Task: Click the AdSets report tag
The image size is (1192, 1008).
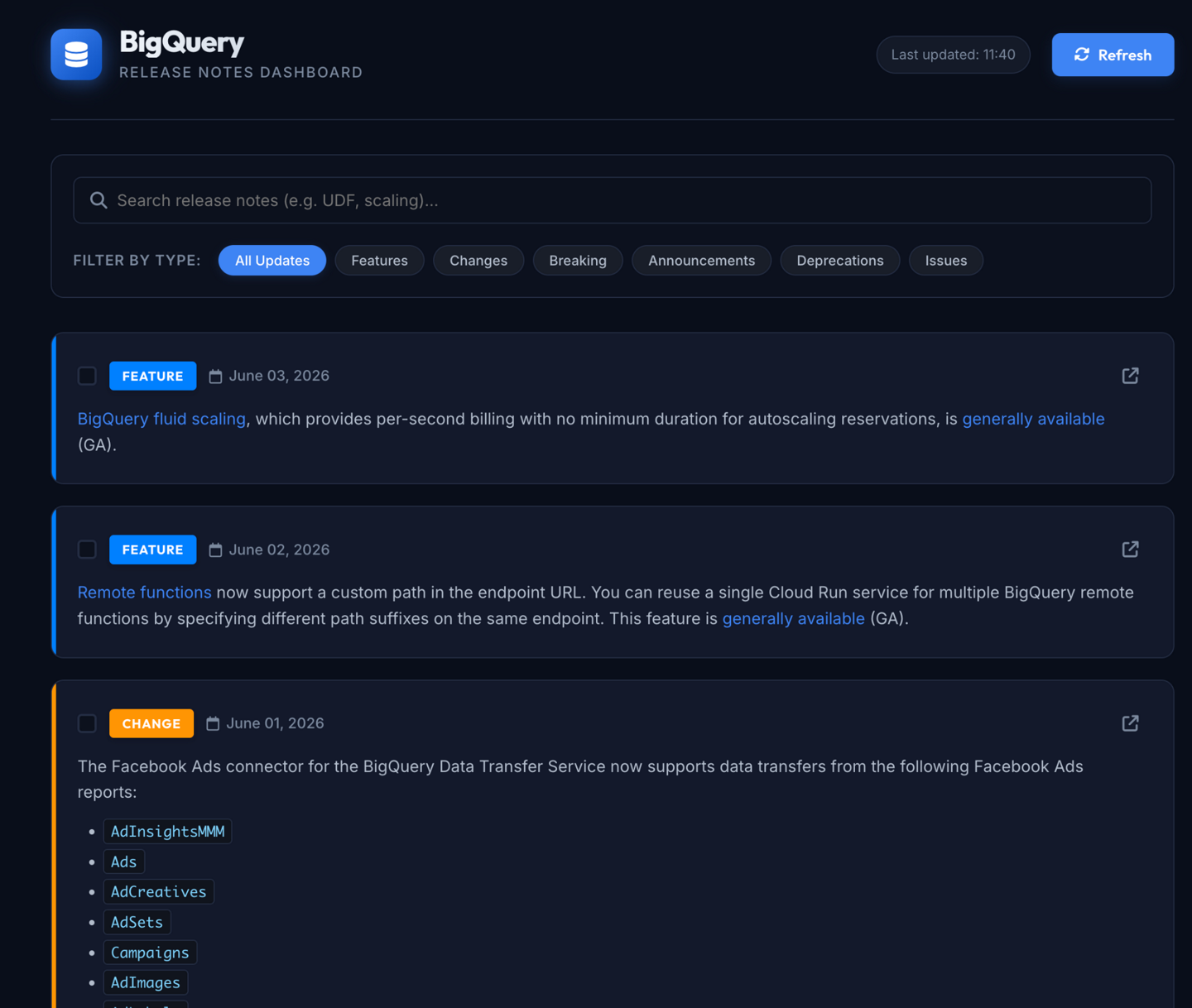Action: [137, 922]
